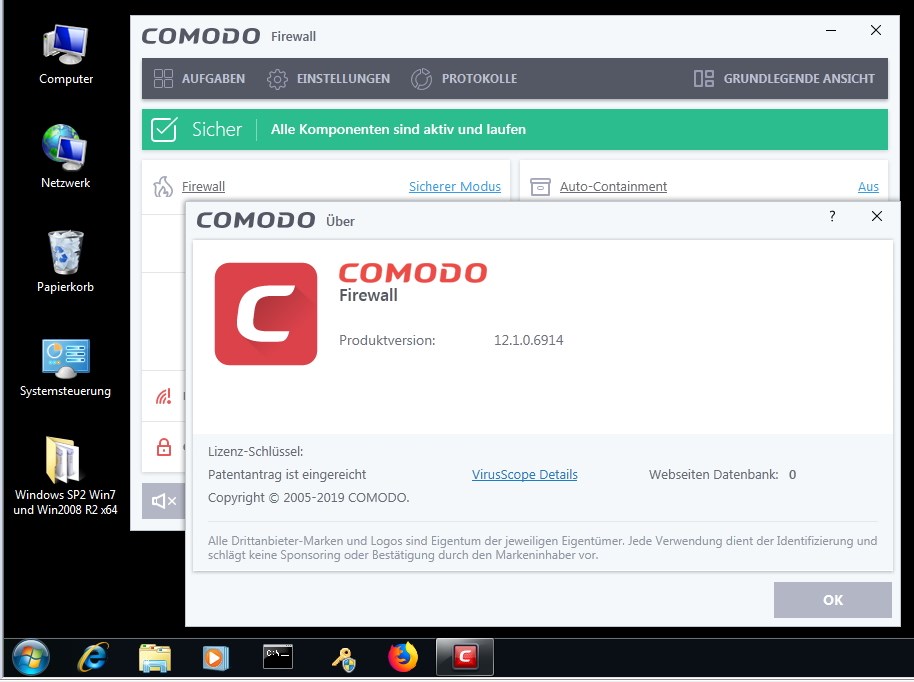Open the Papierkorb recycle bin icon

click(65, 262)
